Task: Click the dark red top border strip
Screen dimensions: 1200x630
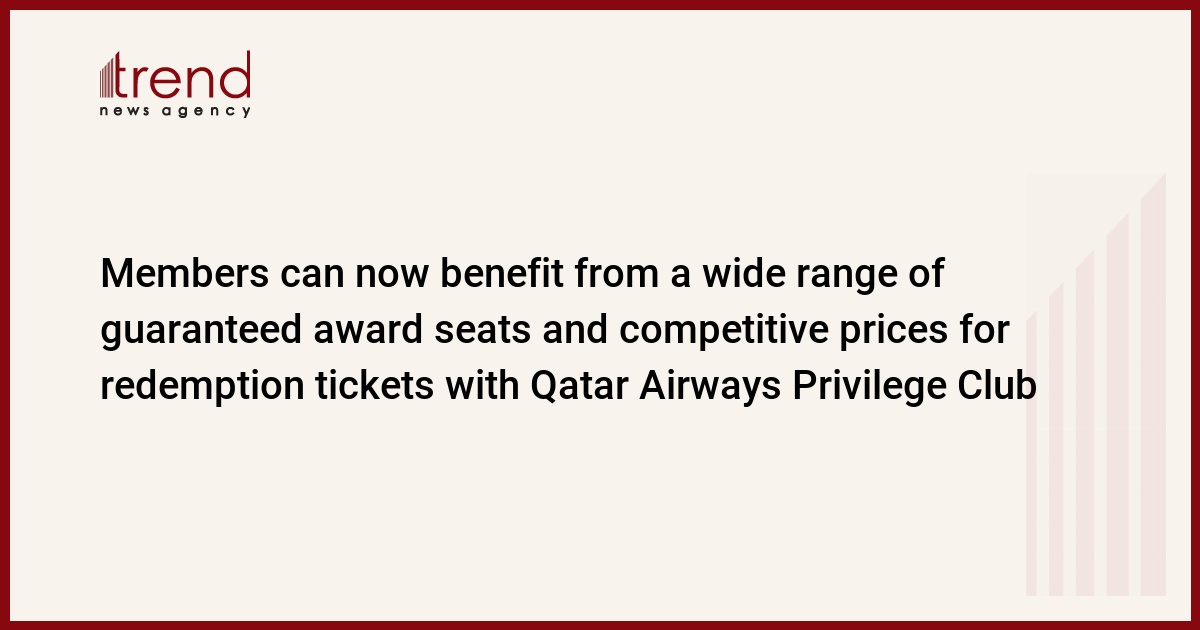Action: point(600,4)
